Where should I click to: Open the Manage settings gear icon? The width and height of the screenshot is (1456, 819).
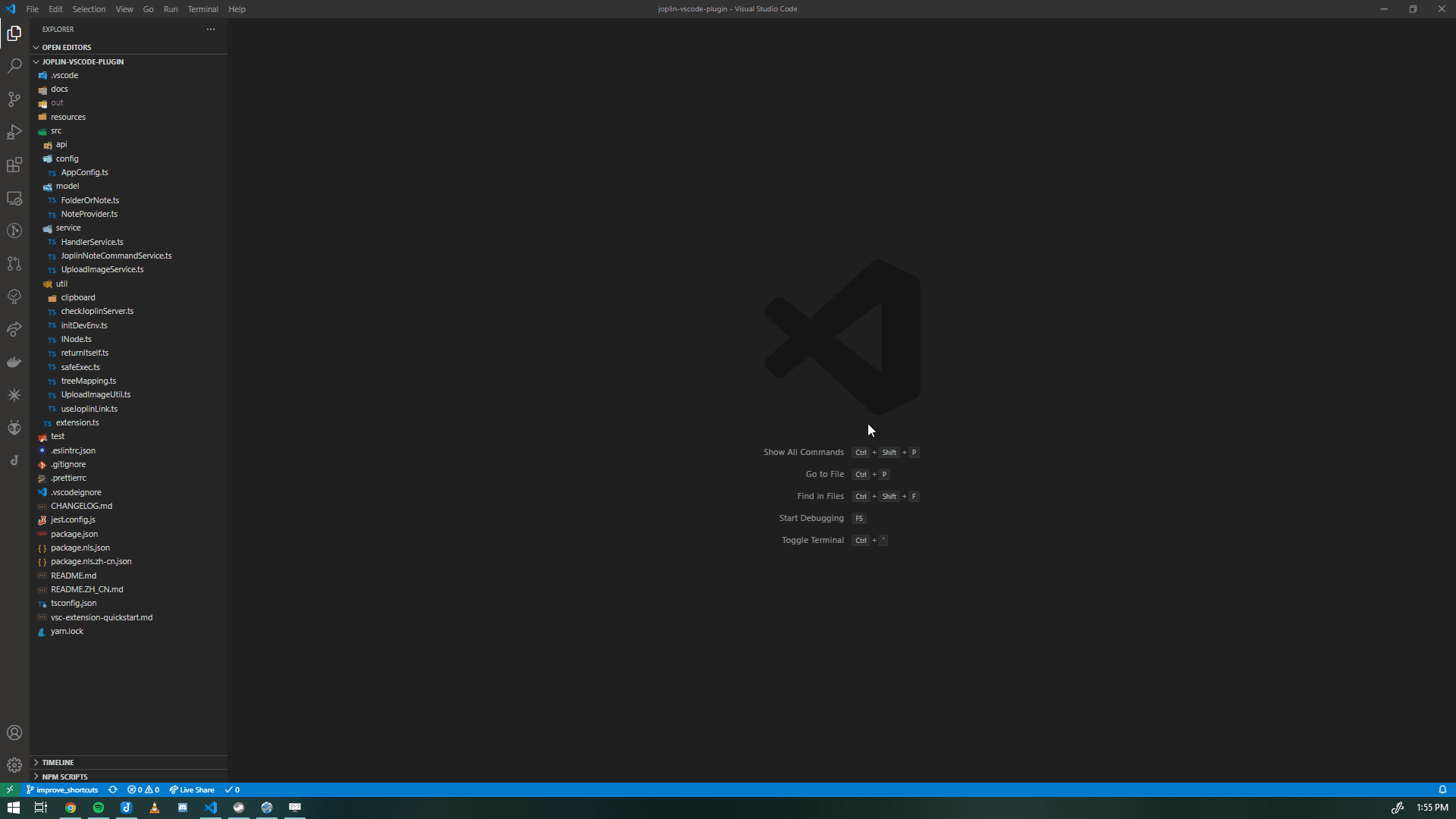point(14,765)
